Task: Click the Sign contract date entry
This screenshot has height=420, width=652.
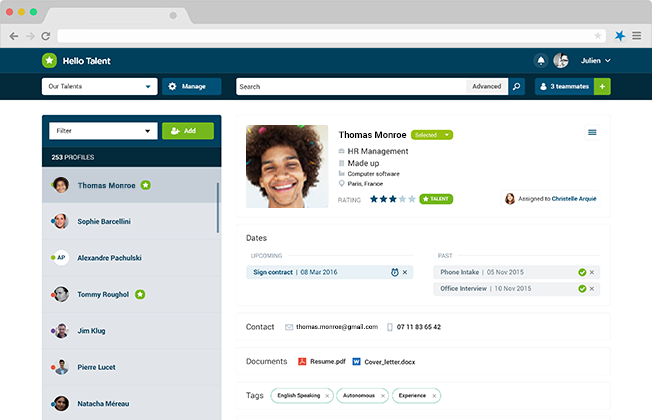Action: tap(329, 272)
